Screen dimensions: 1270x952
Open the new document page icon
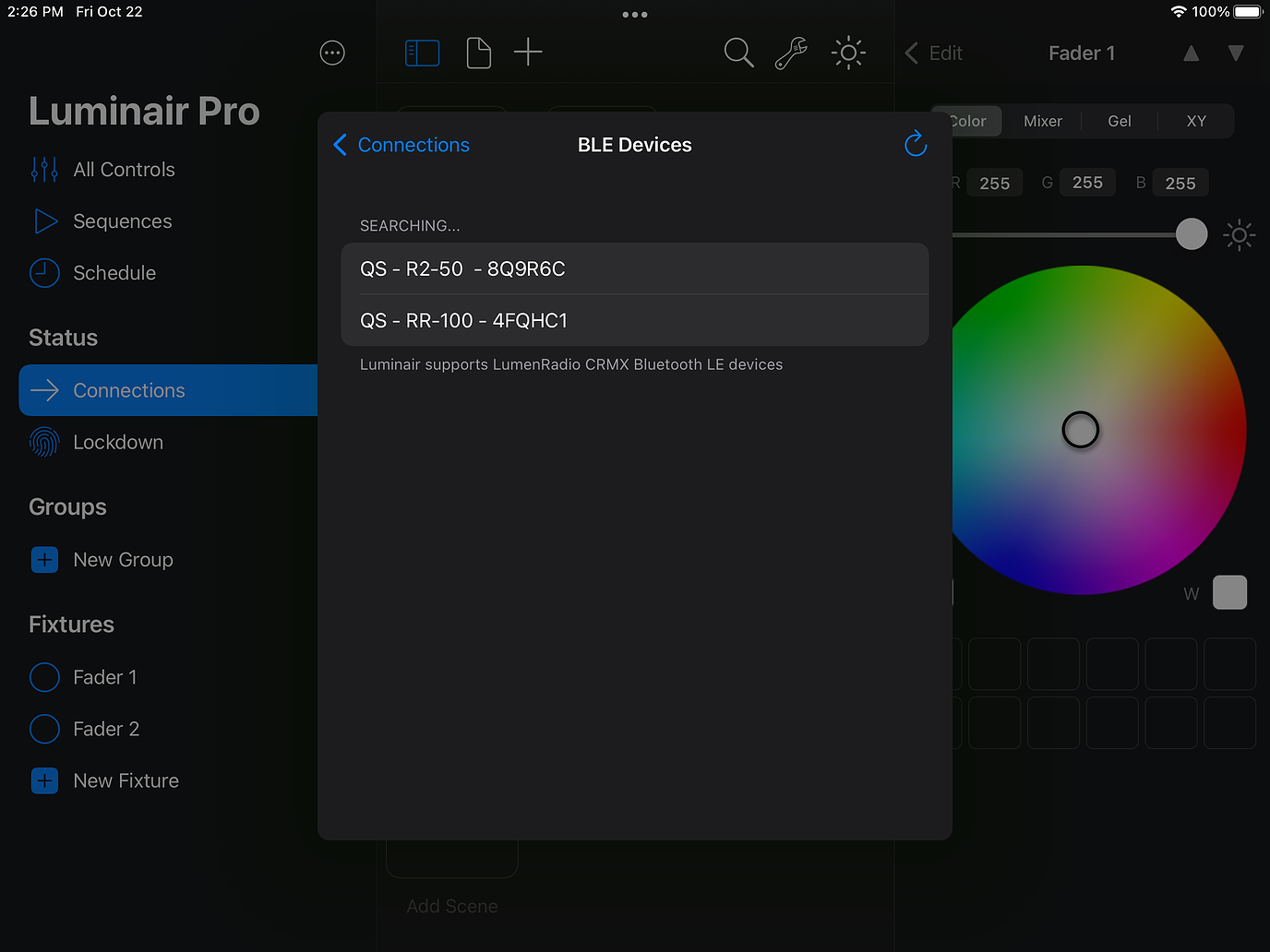coord(478,54)
